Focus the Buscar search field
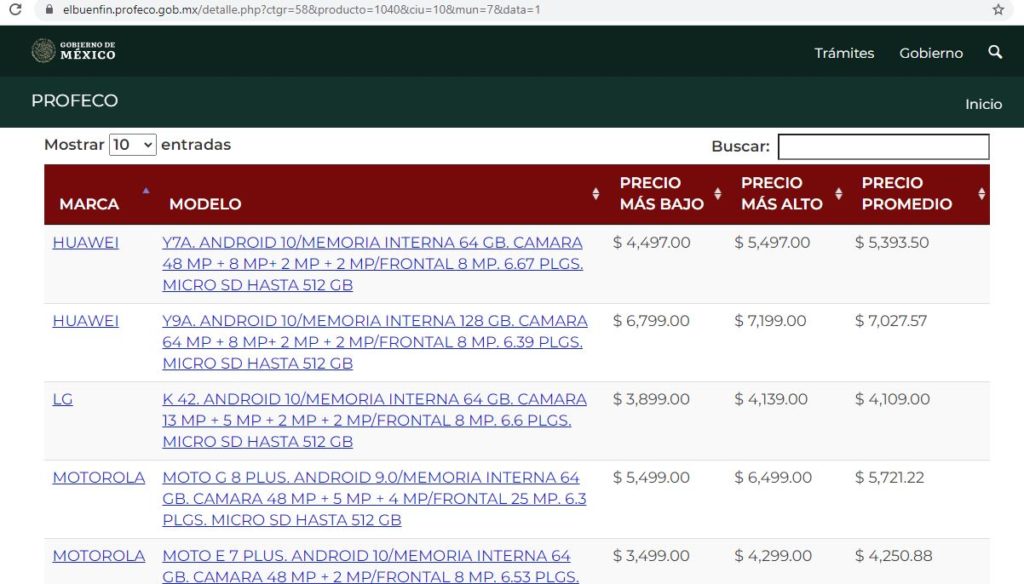This screenshot has width=1024, height=584. point(884,146)
